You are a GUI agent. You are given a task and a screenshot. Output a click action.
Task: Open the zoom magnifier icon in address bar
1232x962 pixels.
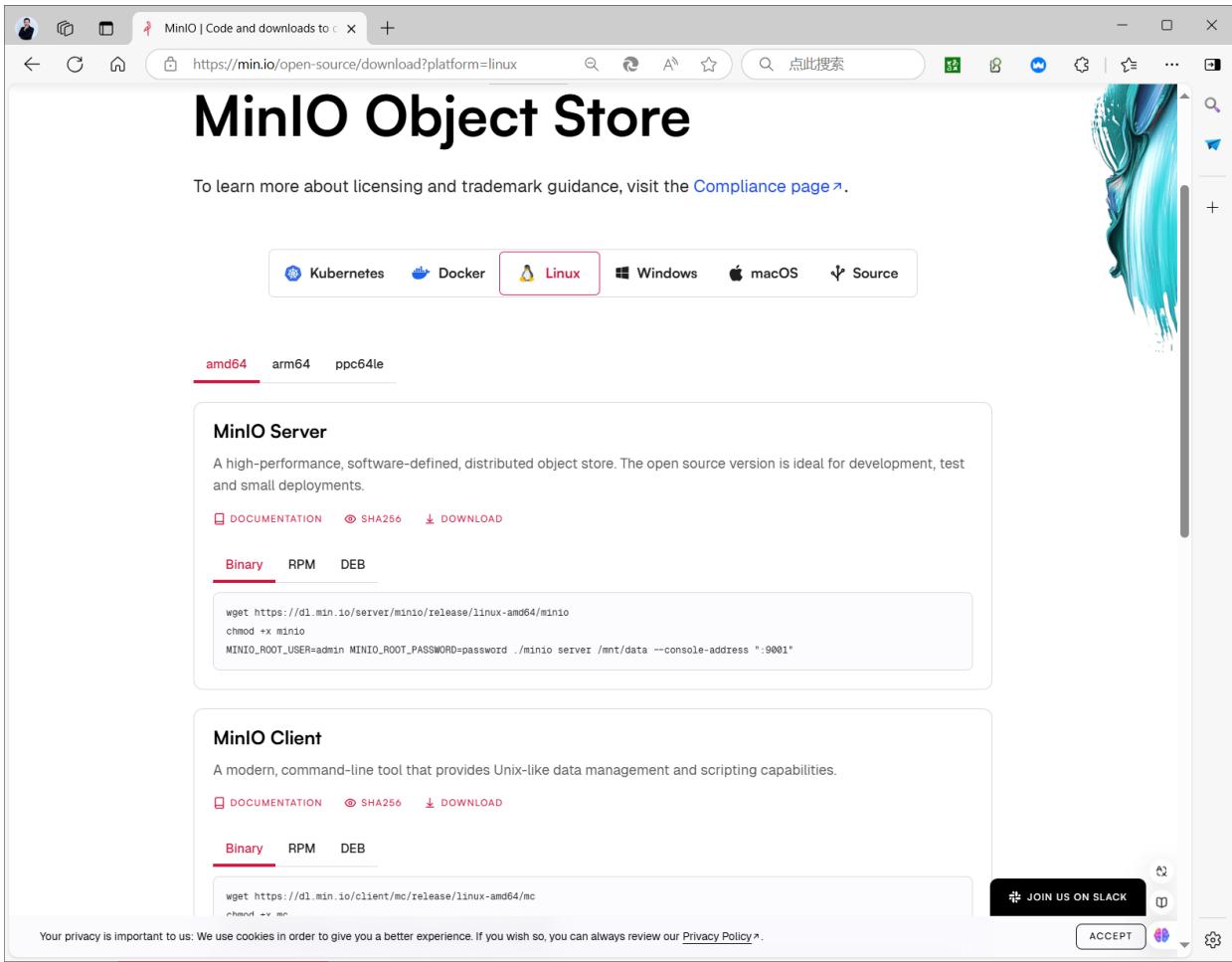point(591,64)
